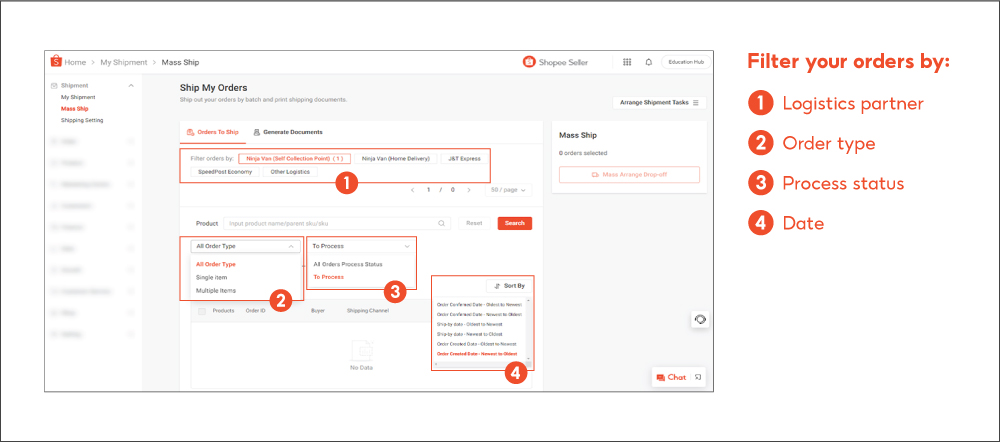Go to Home breadcrumb
Image resolution: width=1000 pixels, height=442 pixels.
(75, 62)
